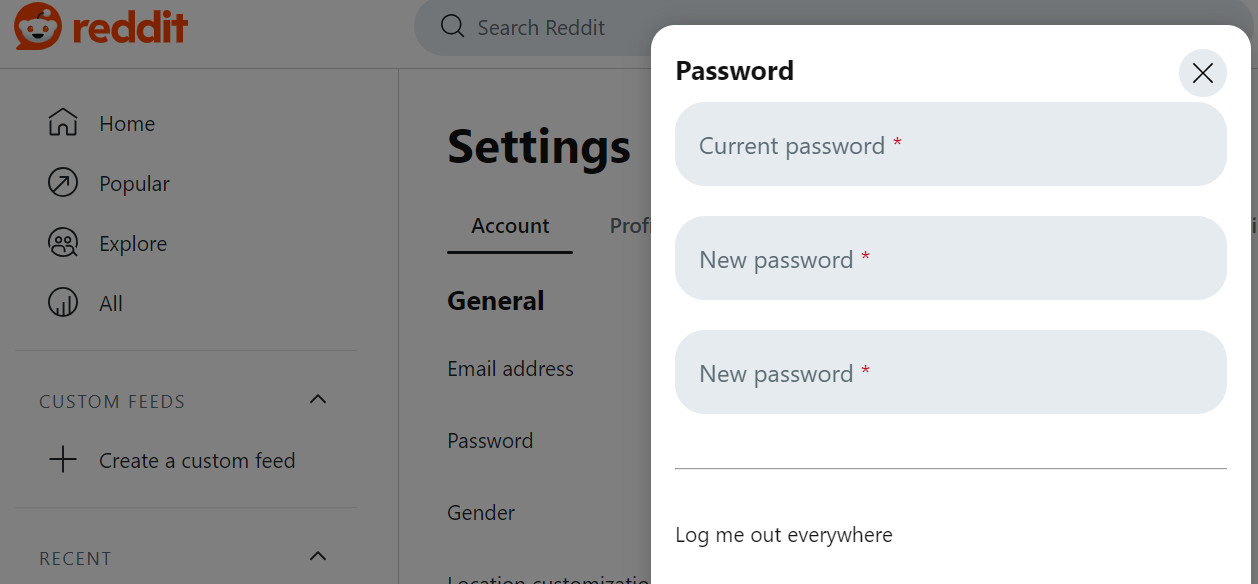This screenshot has height=584, width=1258.
Task: Select the Home icon in sidebar
Action: [x=63, y=122]
